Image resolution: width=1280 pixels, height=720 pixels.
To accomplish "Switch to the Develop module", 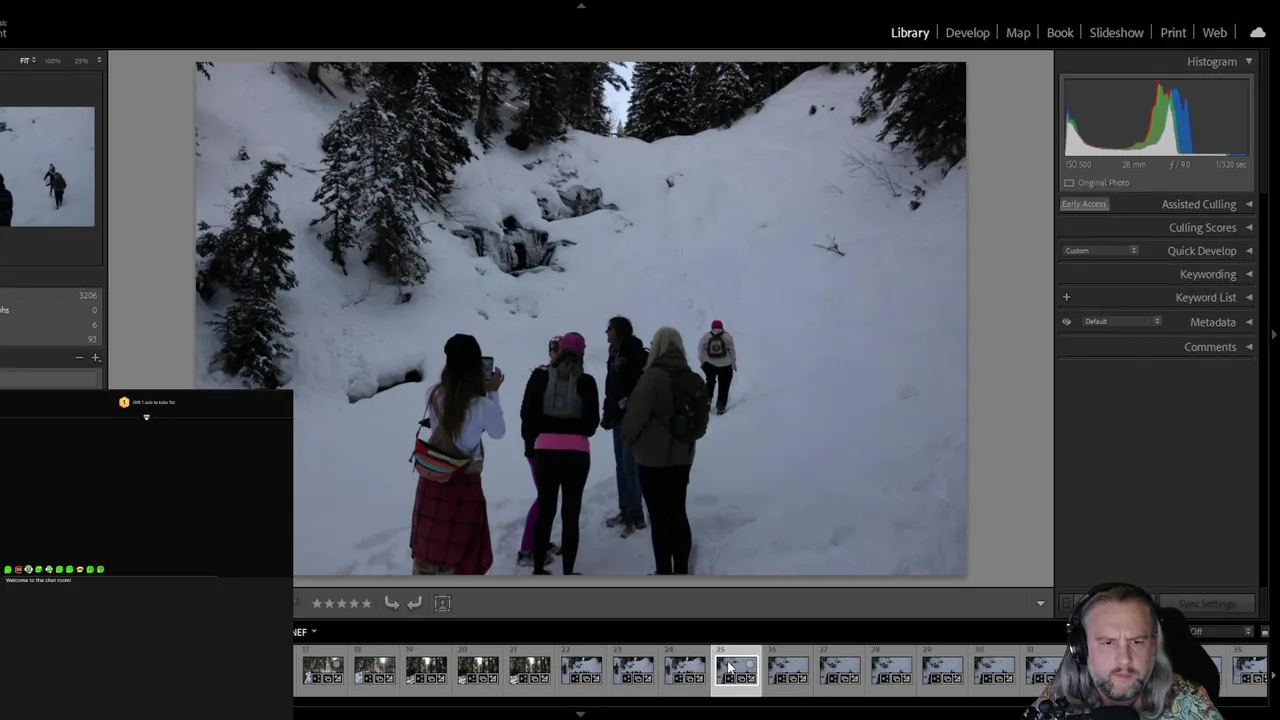I will [x=967, y=33].
